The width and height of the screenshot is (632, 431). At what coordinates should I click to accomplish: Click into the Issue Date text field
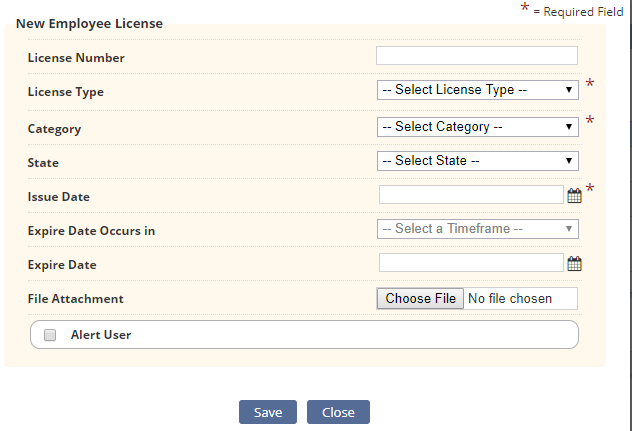471,194
